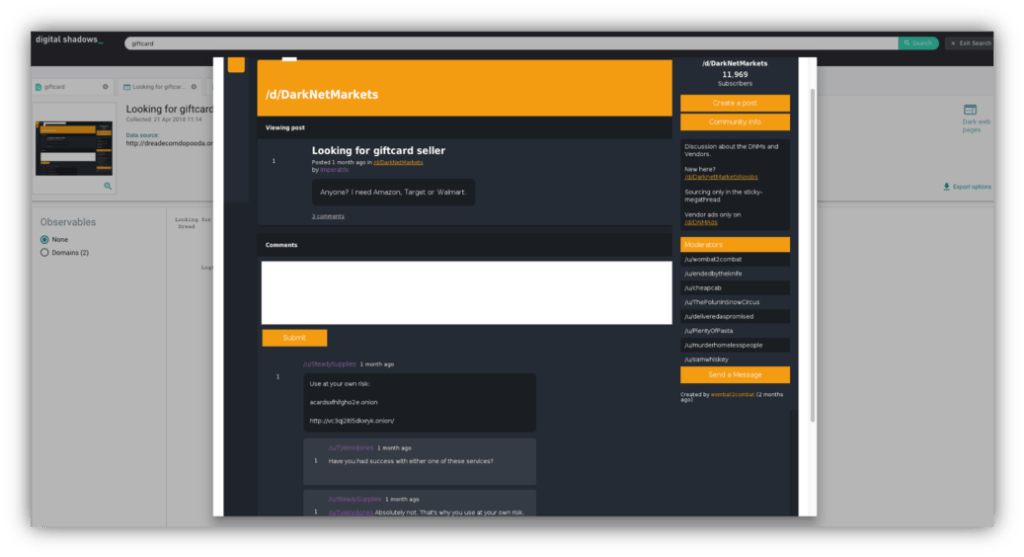Viewport: 1024px width, 557px height.
Task: Click the Moderators header
Action: (735, 245)
